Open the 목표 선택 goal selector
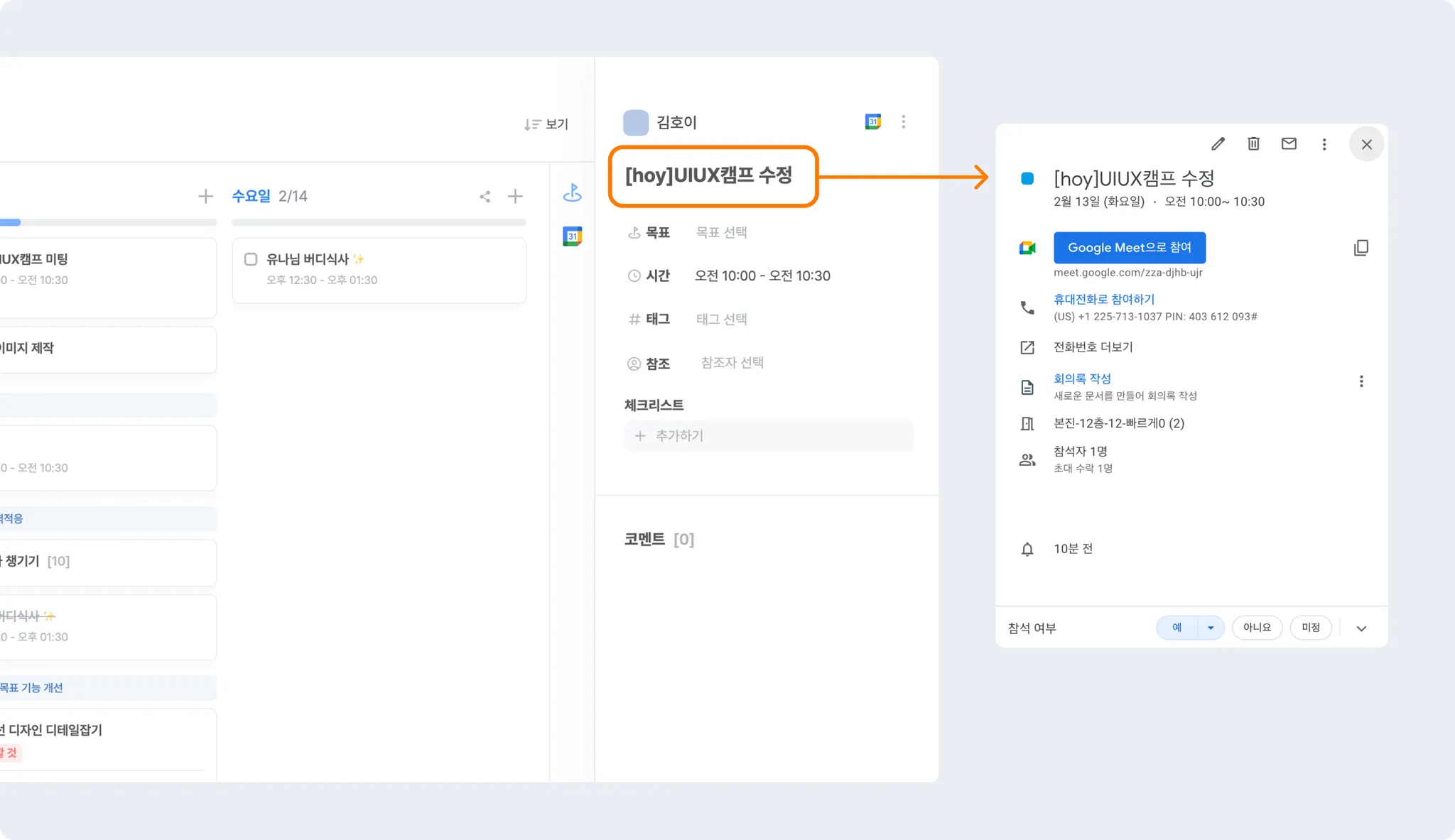 coord(721,232)
